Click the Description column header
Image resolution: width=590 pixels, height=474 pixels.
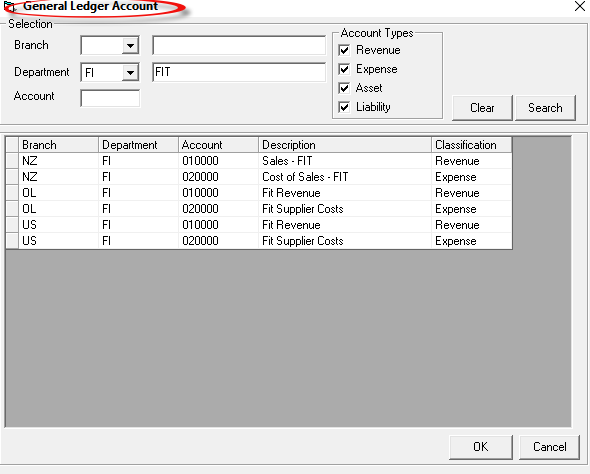(x=345, y=145)
